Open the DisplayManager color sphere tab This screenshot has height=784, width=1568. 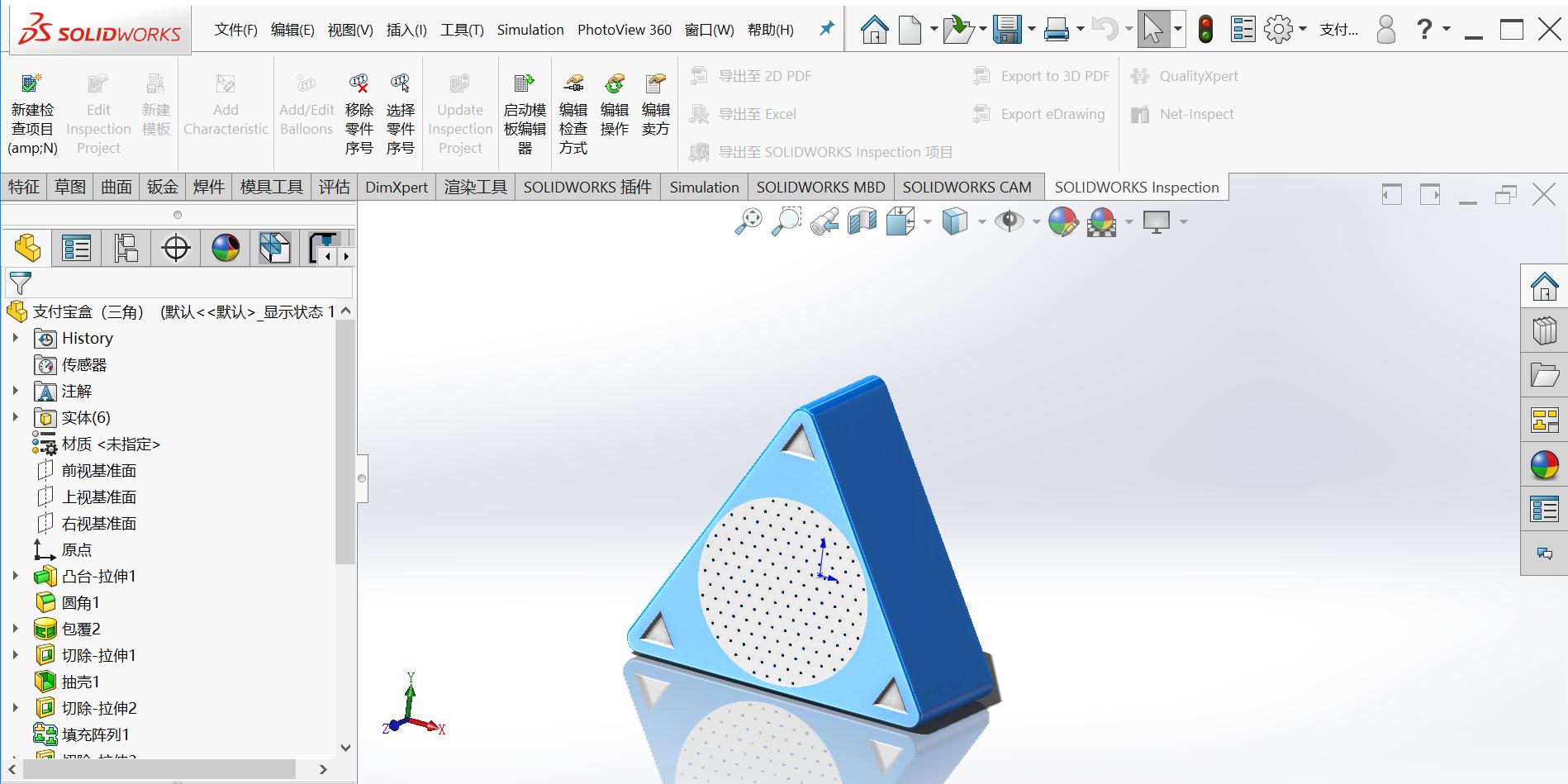point(225,248)
